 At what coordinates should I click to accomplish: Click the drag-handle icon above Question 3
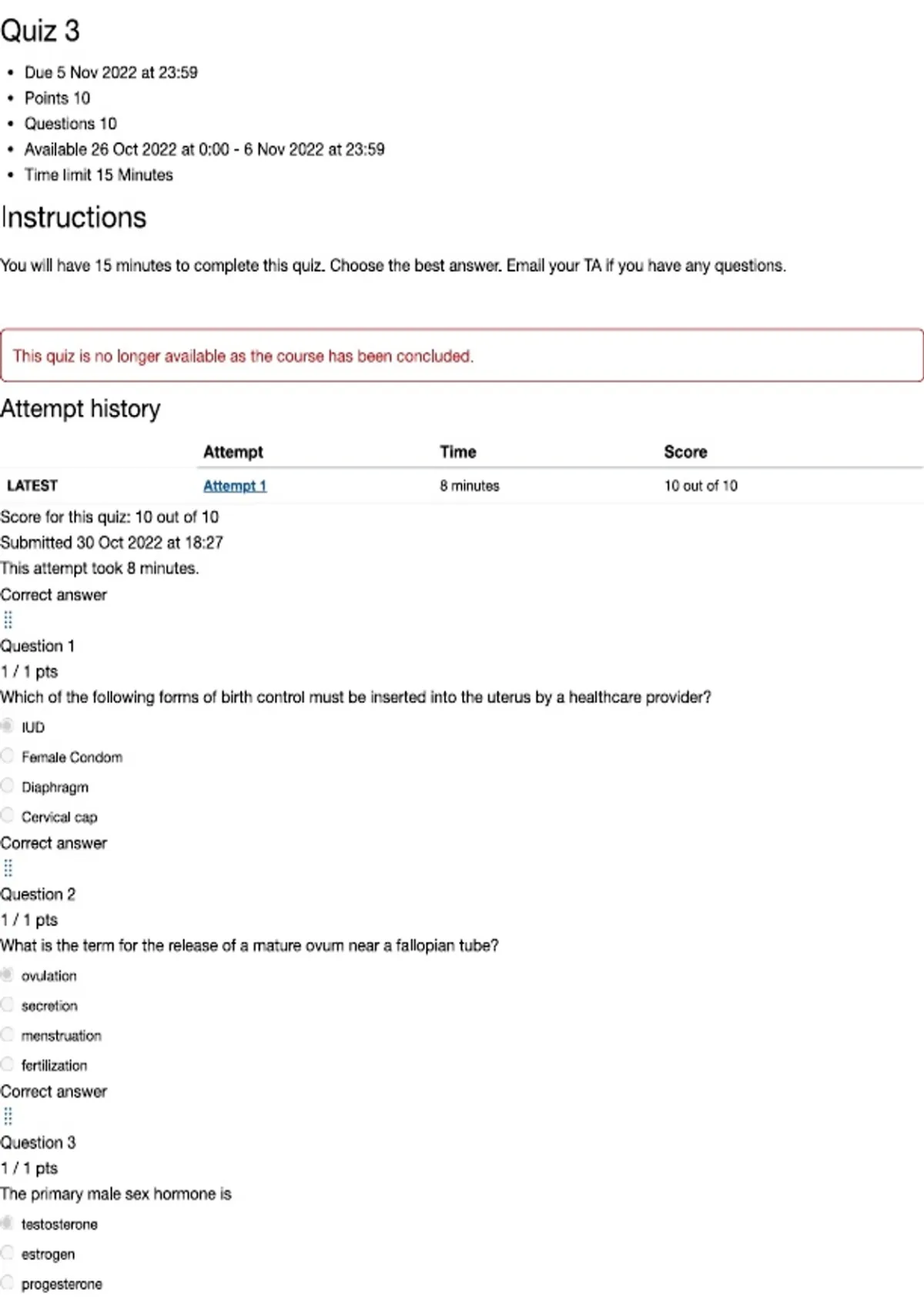(x=8, y=1116)
